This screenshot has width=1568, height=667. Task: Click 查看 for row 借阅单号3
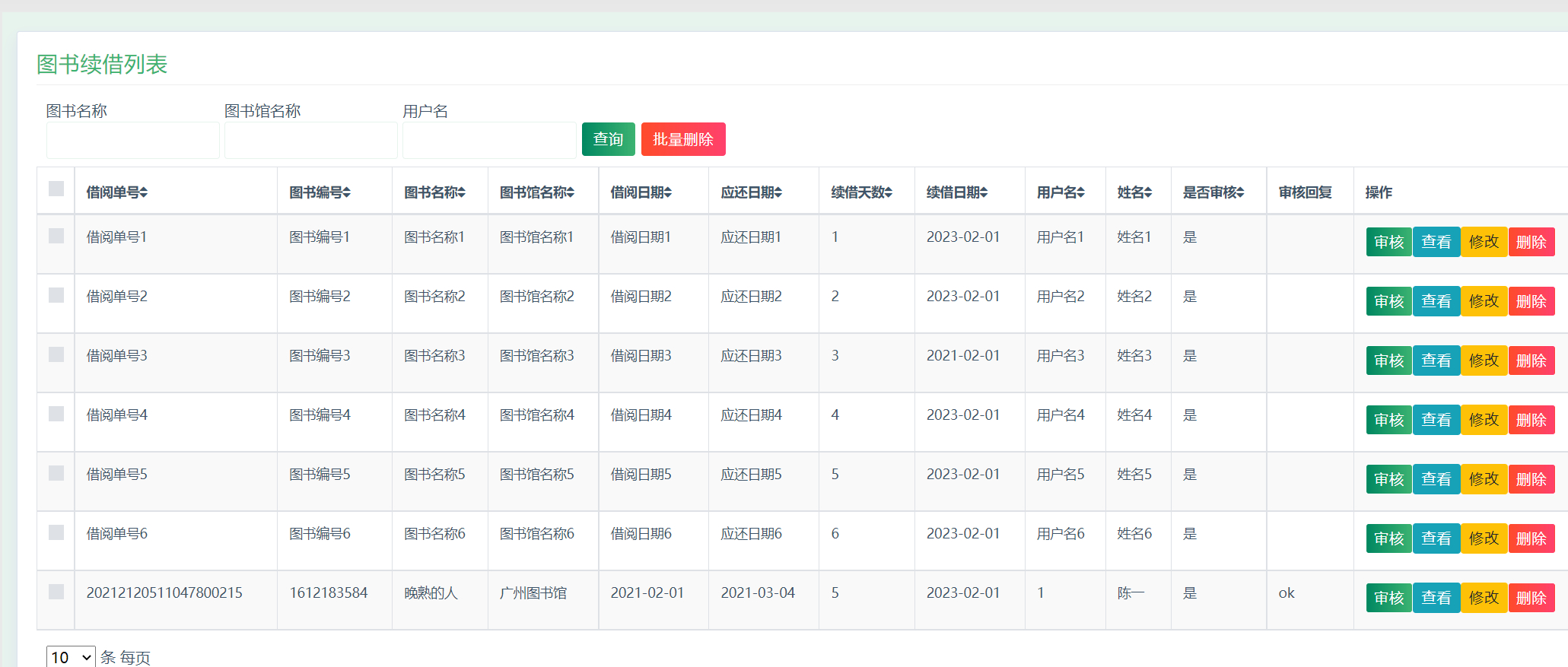click(x=1436, y=360)
